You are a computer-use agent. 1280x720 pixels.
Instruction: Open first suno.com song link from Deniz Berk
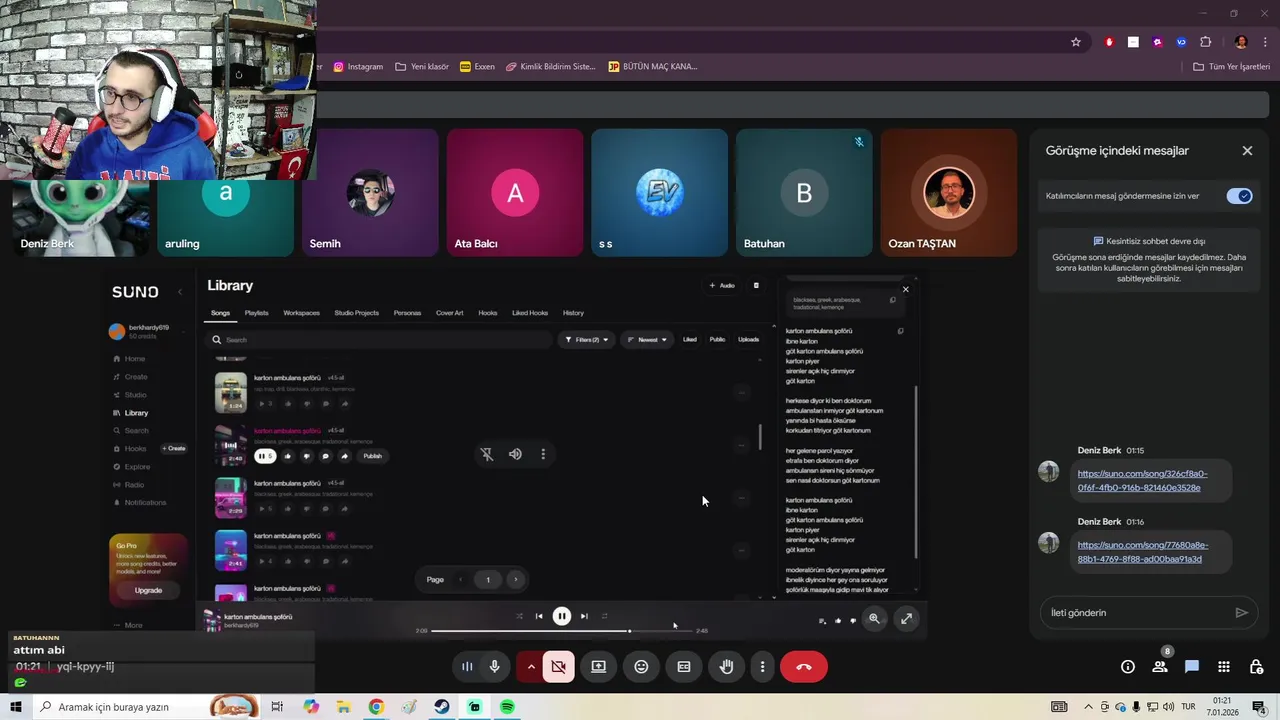tap(1142, 481)
